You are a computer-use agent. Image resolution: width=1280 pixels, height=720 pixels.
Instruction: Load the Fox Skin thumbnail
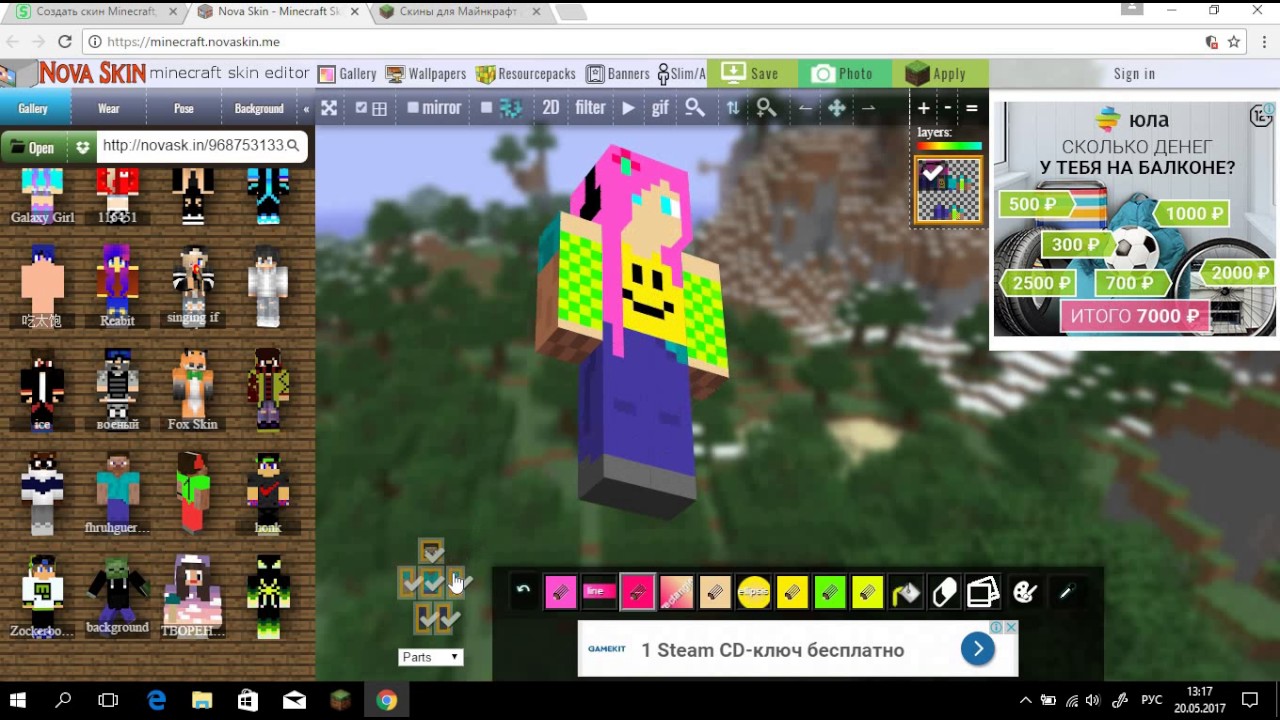192,390
